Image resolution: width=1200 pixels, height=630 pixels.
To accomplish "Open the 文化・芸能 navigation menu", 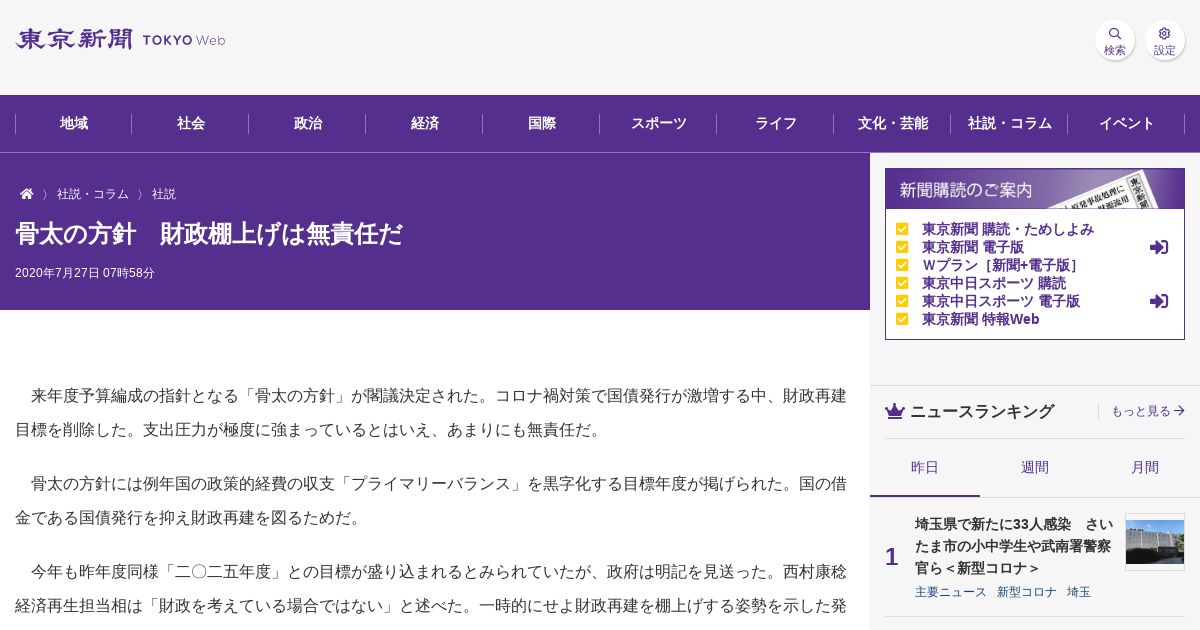I will [893, 124].
